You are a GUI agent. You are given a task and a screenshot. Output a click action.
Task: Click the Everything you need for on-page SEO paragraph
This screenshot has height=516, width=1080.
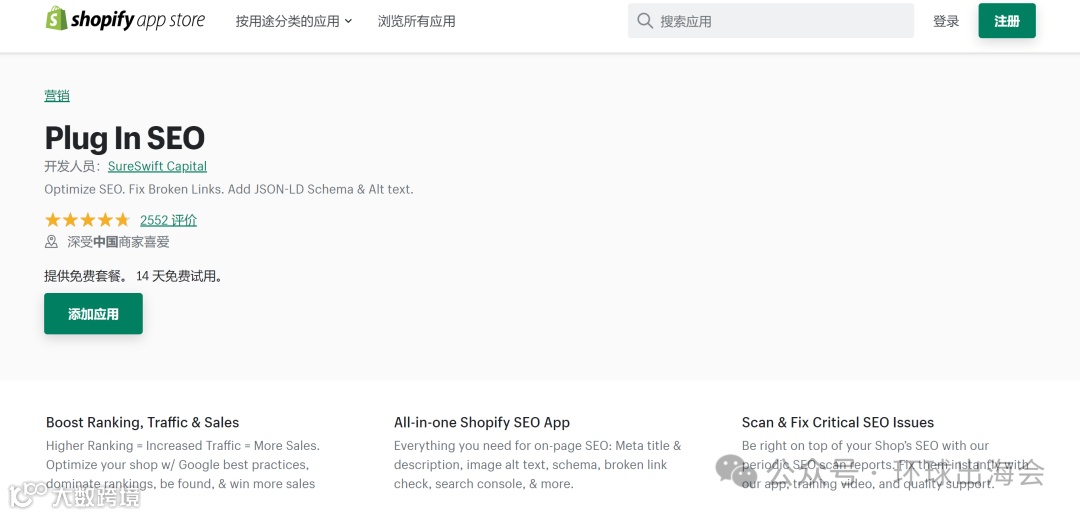click(x=537, y=465)
